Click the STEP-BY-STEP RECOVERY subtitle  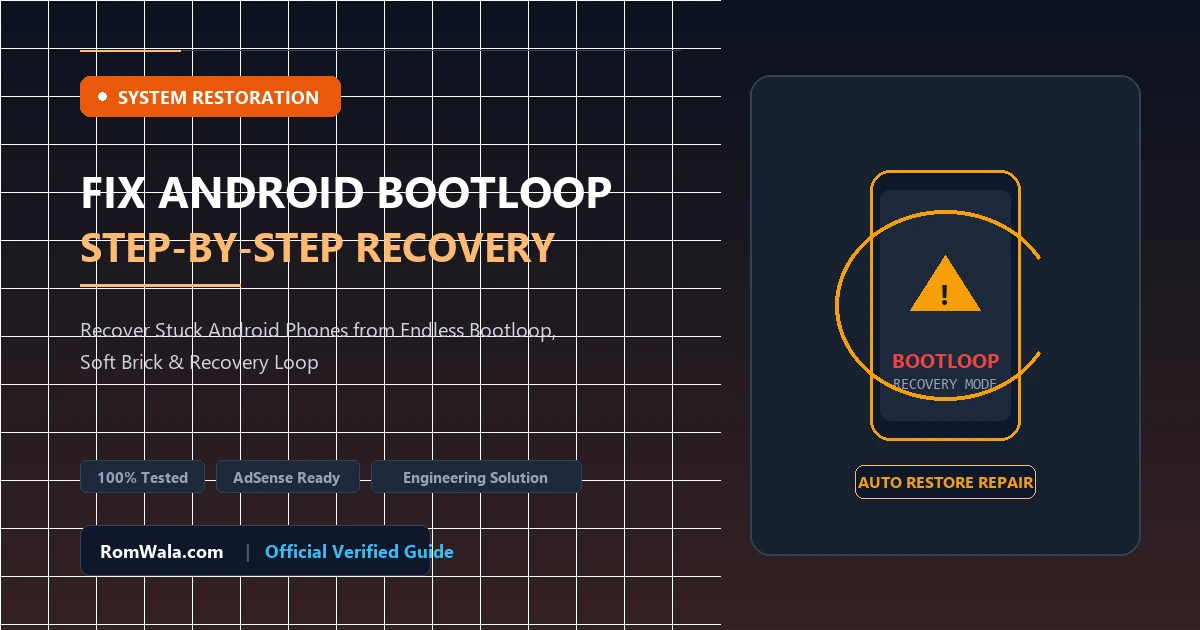[x=317, y=247]
